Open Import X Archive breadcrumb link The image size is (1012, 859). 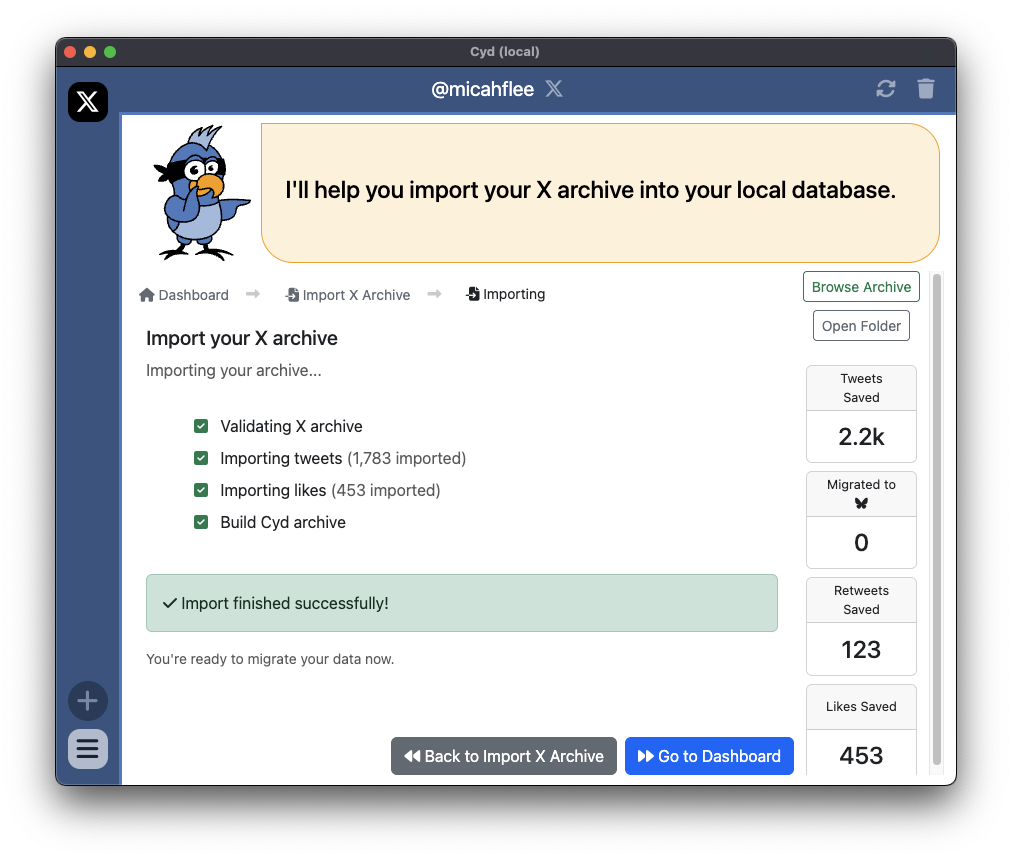(x=348, y=295)
